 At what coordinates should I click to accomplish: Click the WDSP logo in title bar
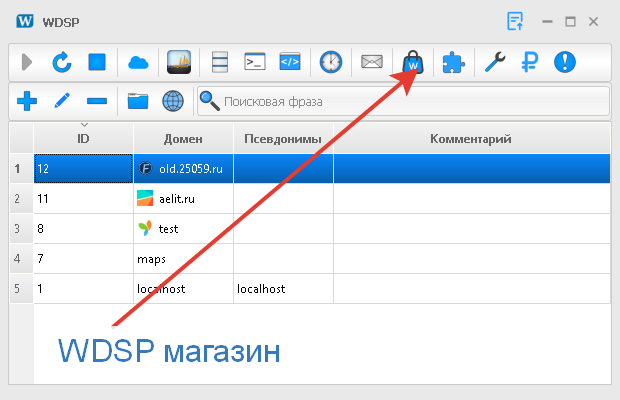[x=25, y=21]
